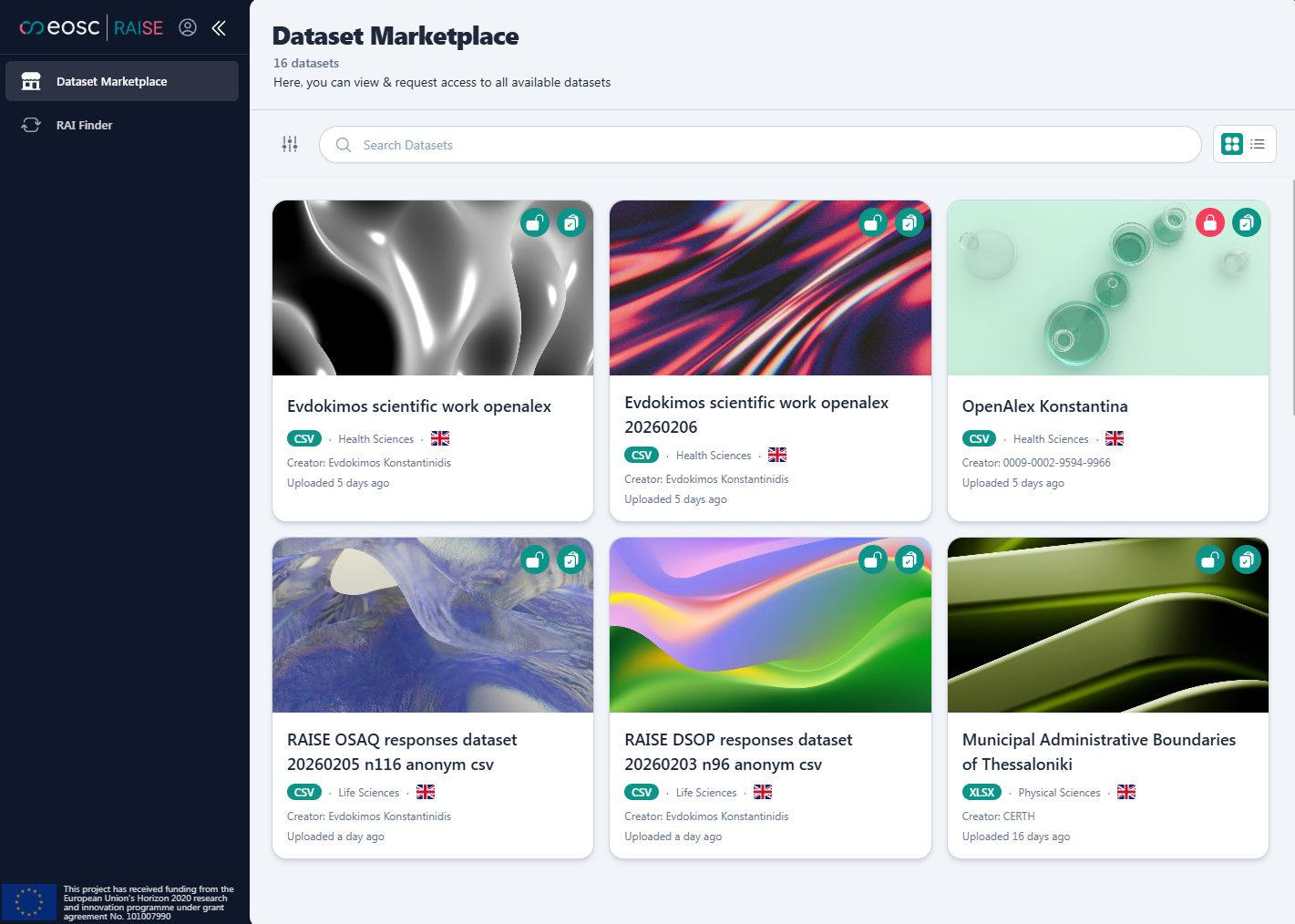Click the search magnifier icon
Screen dimensions: 1295x924
343,144
